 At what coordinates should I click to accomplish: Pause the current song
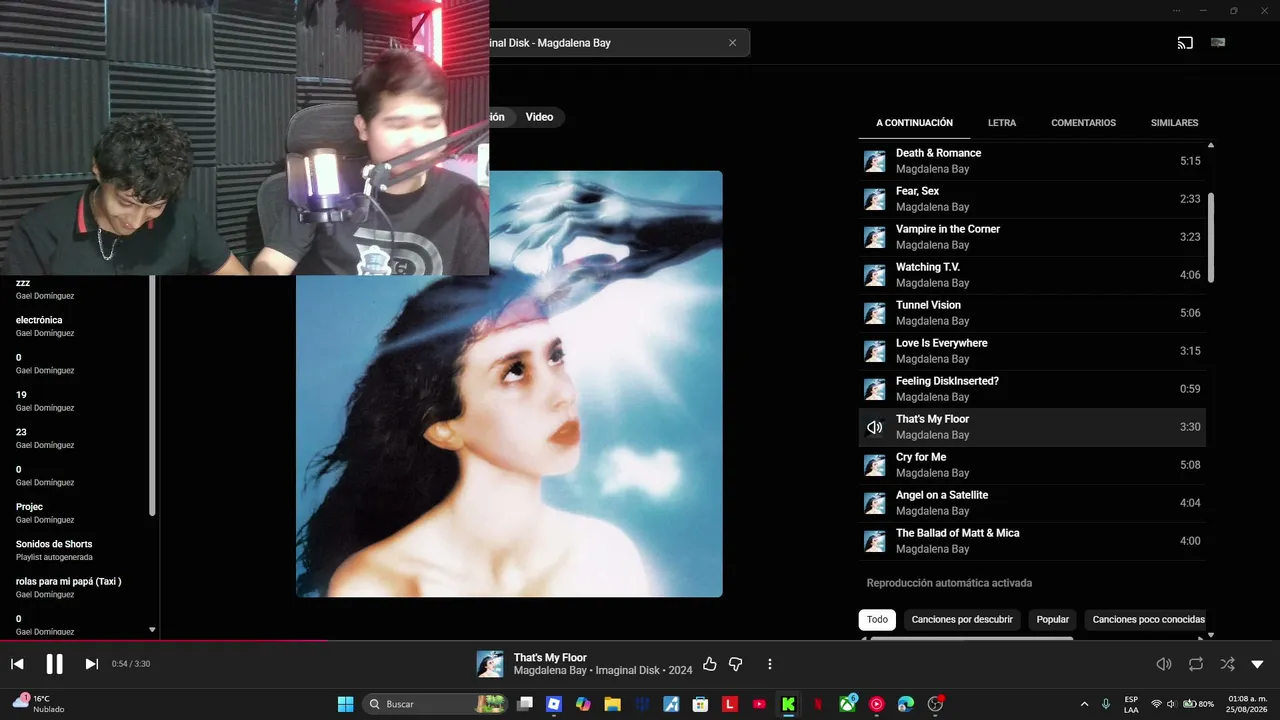point(54,664)
